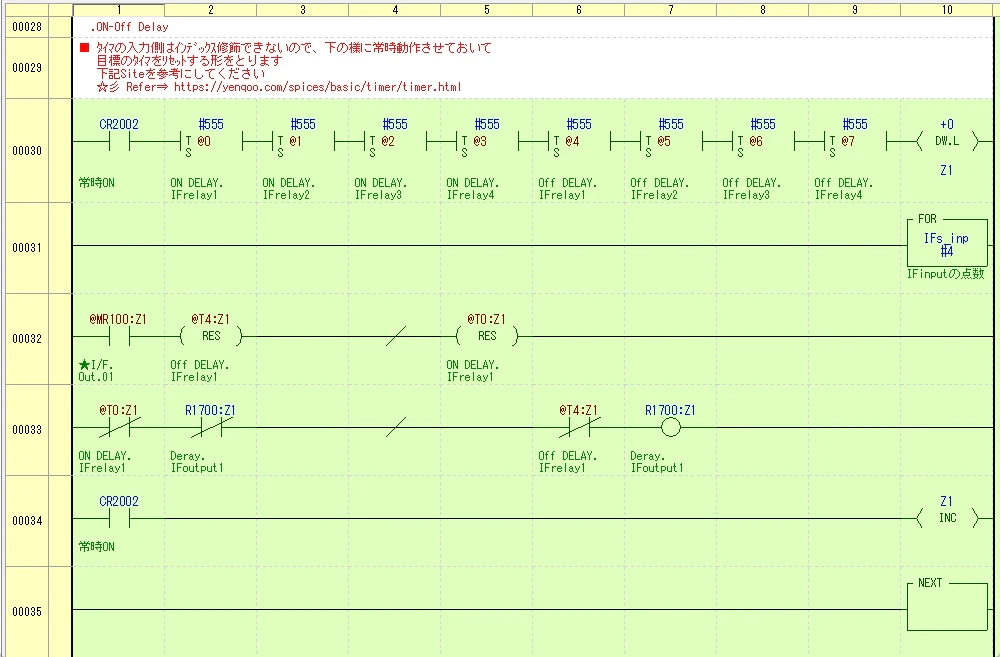Click the #555 value above T @0

click(211, 124)
